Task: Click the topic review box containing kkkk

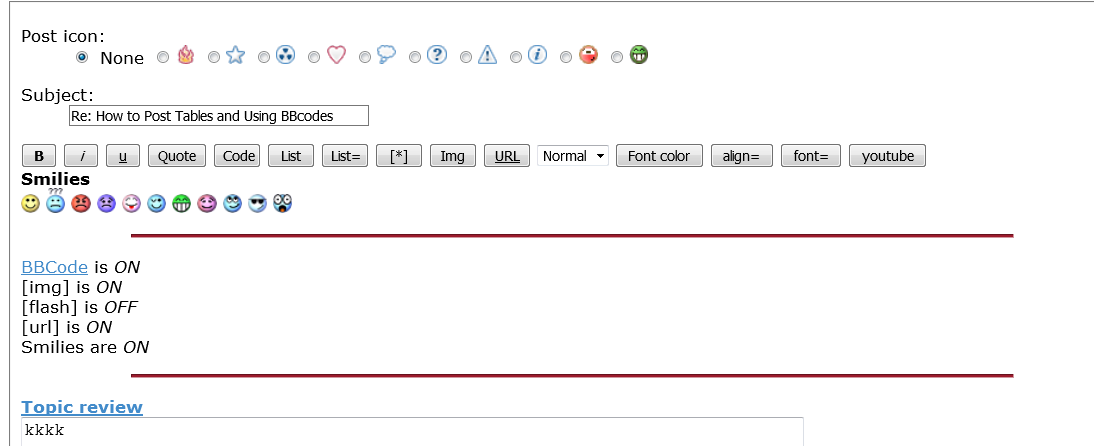Action: coord(412,431)
